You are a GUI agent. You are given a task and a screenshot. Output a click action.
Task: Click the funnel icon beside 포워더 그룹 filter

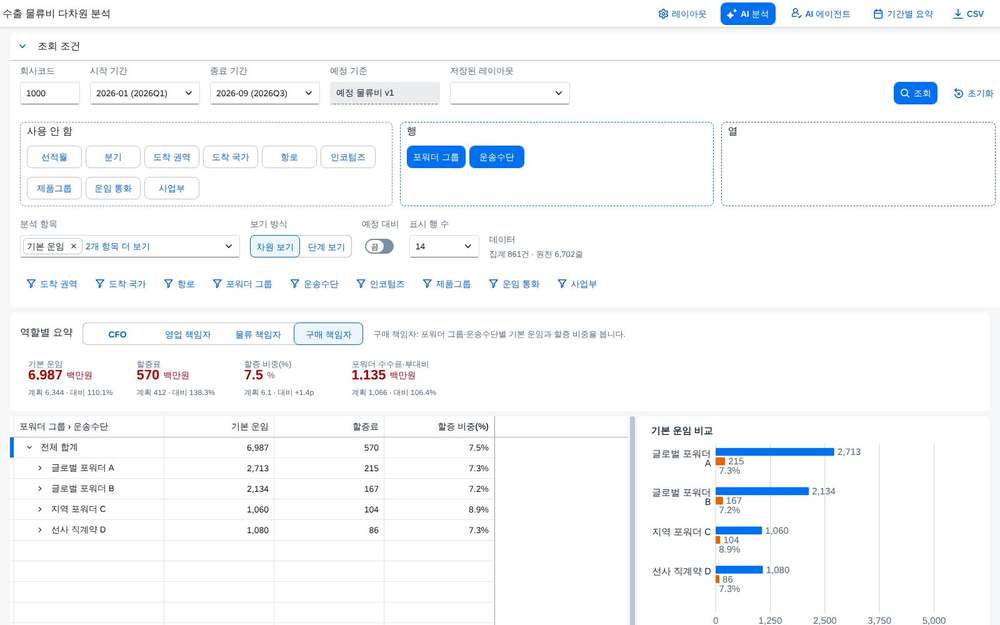click(217, 284)
